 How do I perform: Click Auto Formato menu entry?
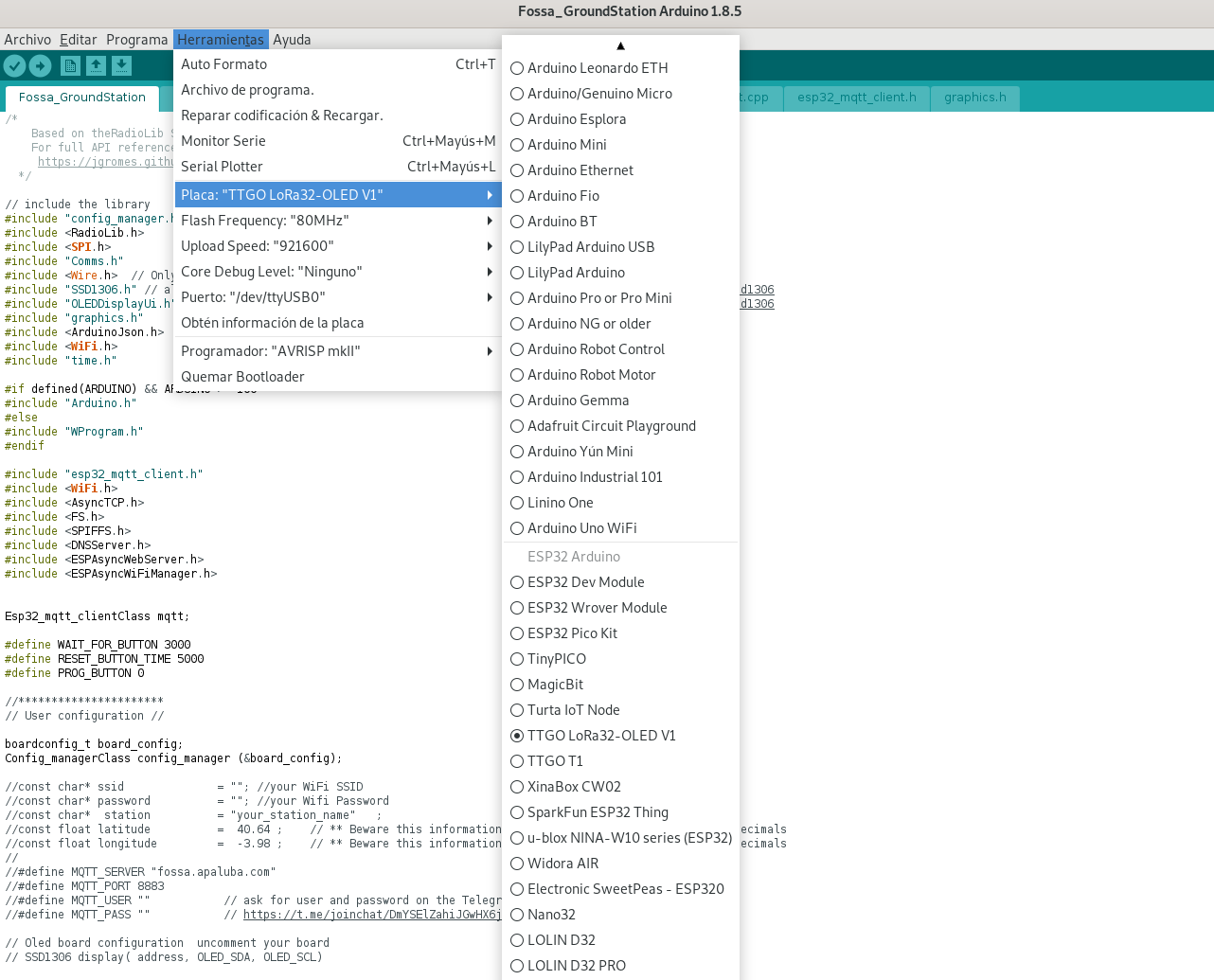tap(337, 64)
